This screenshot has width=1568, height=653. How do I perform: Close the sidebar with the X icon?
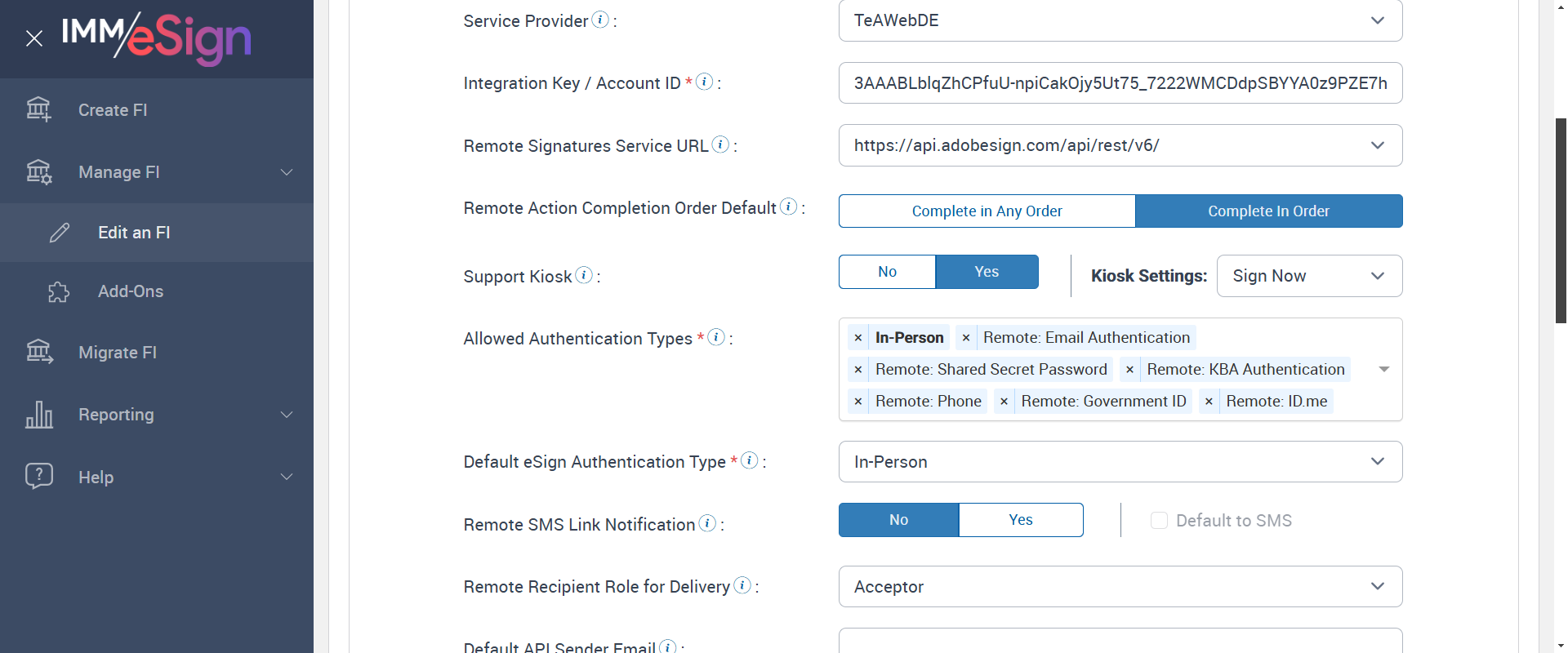(34, 38)
